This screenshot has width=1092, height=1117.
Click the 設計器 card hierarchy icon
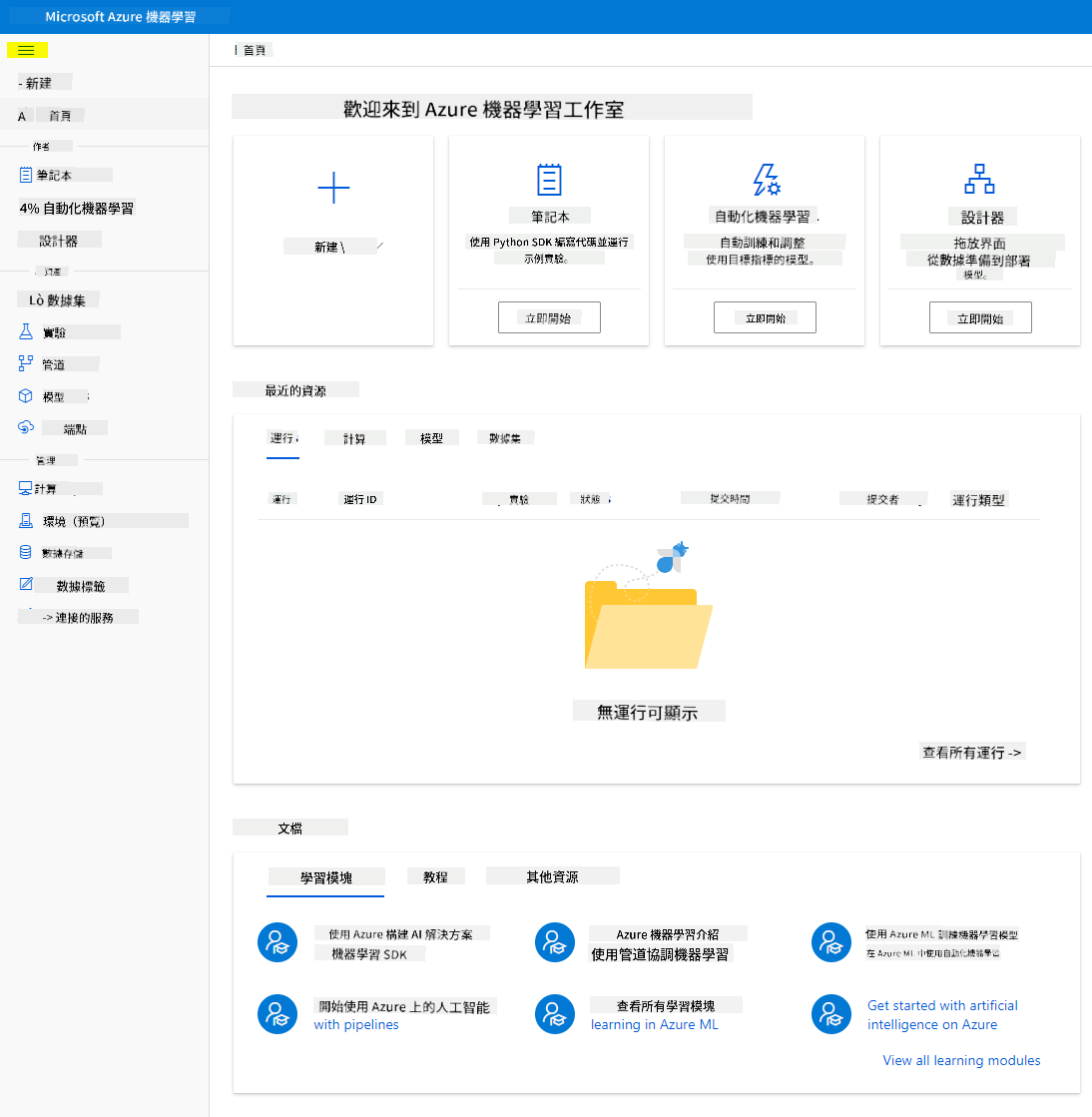click(x=979, y=179)
